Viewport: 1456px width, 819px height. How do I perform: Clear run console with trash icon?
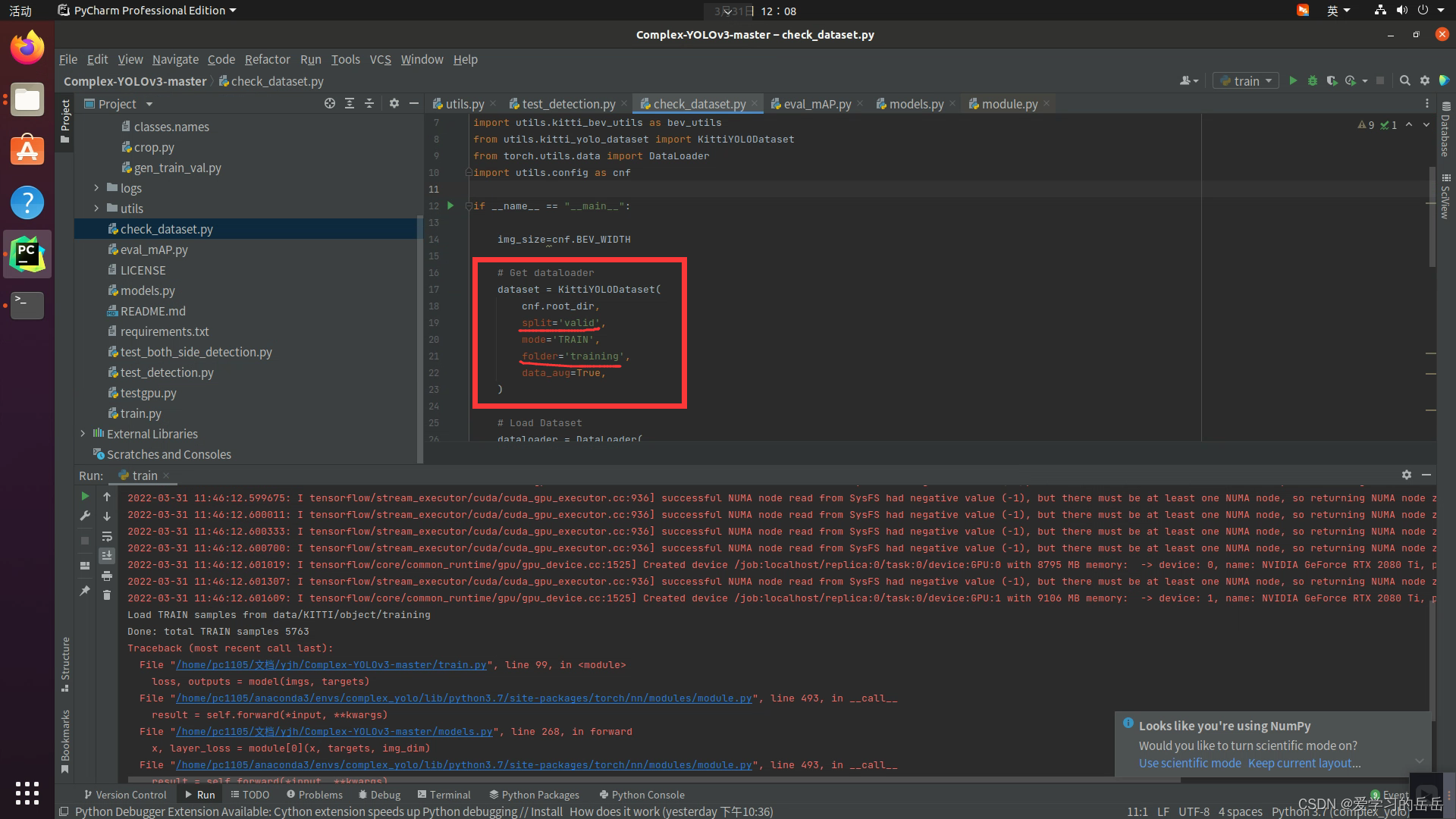pyautogui.click(x=107, y=595)
